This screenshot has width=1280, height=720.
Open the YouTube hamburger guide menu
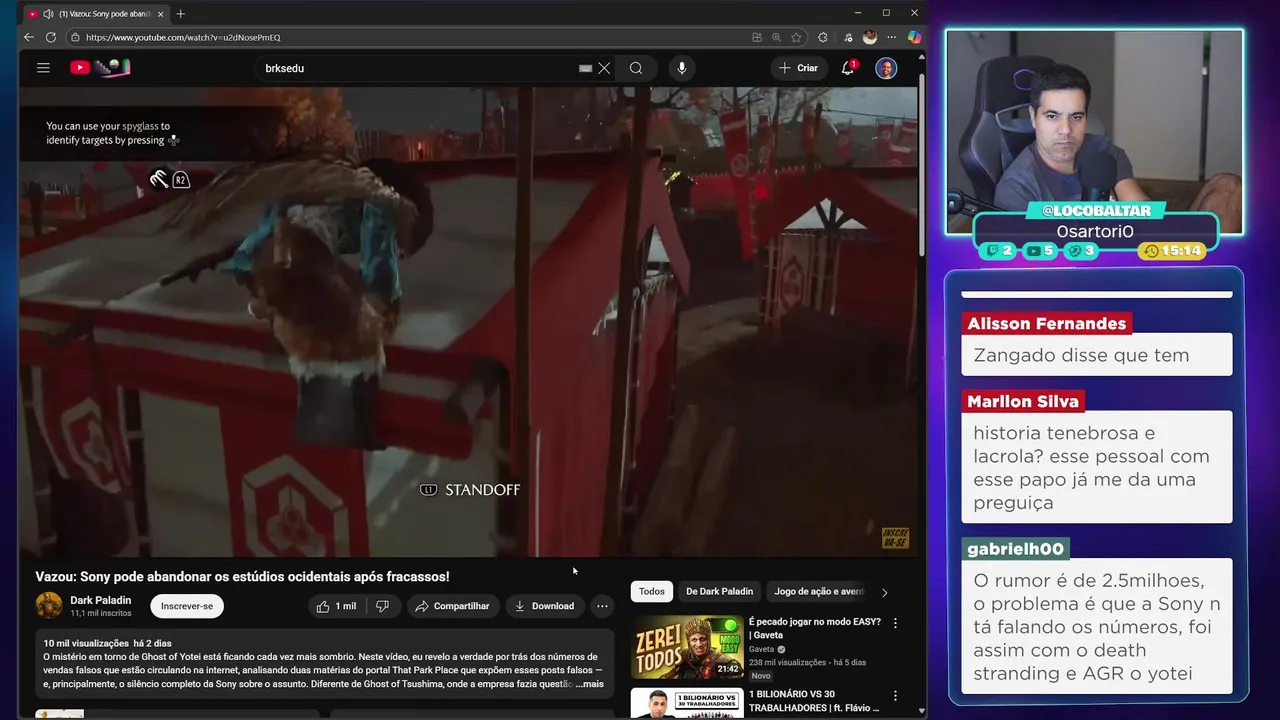[43, 68]
